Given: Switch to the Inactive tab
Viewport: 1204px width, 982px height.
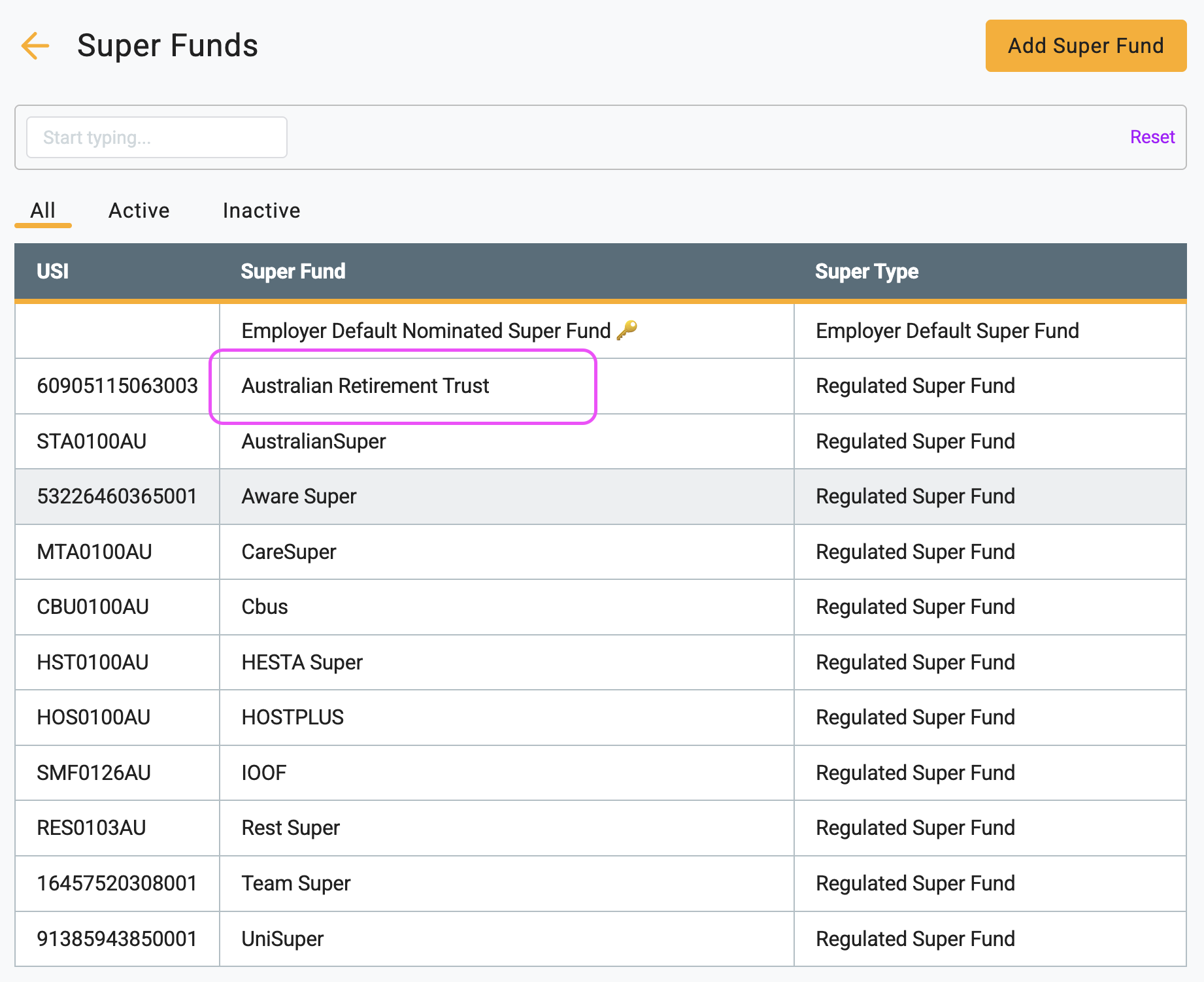Looking at the screenshot, I should click(261, 211).
